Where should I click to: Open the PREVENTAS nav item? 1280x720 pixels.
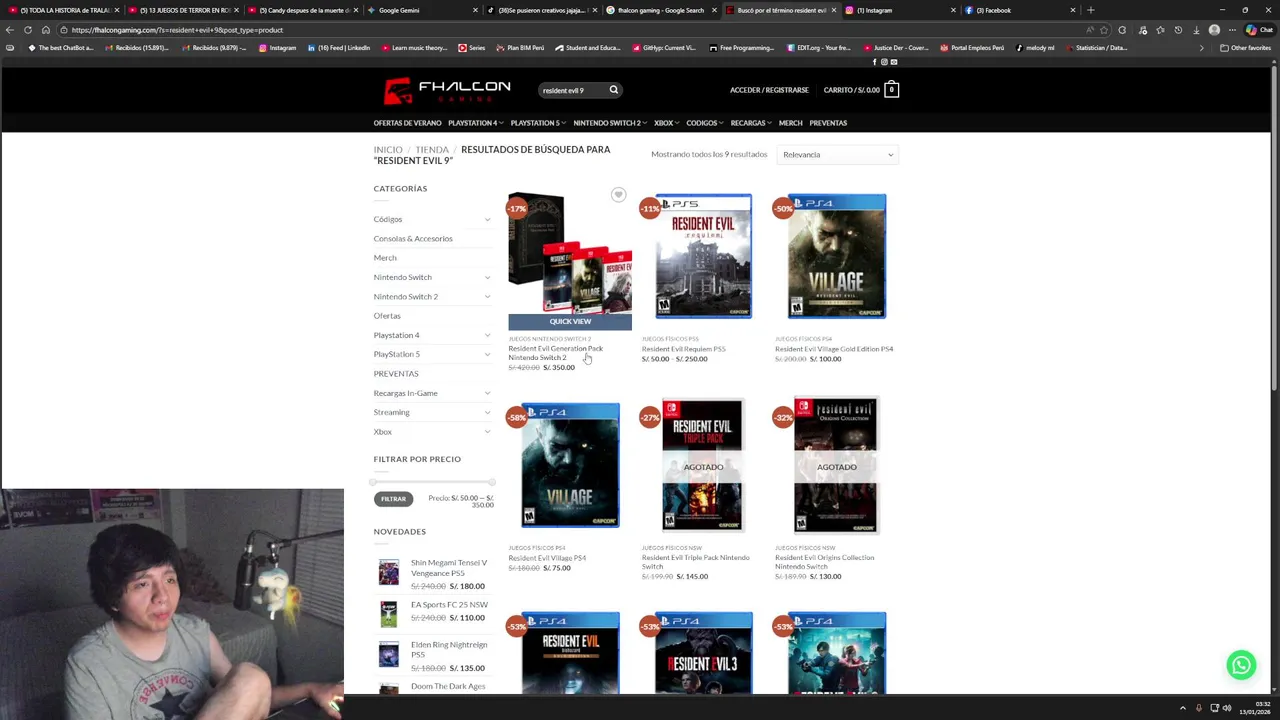click(x=828, y=123)
